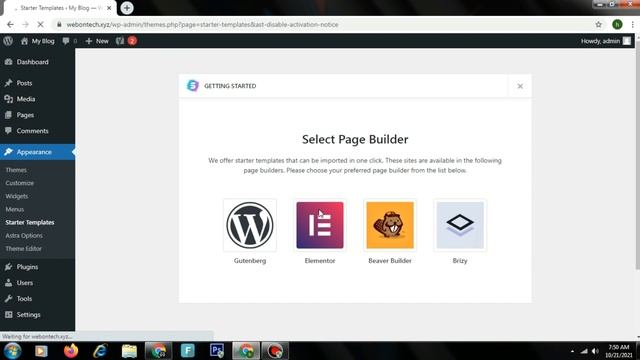Open the taskbar clock and date
The image size is (640, 360).
619,351
